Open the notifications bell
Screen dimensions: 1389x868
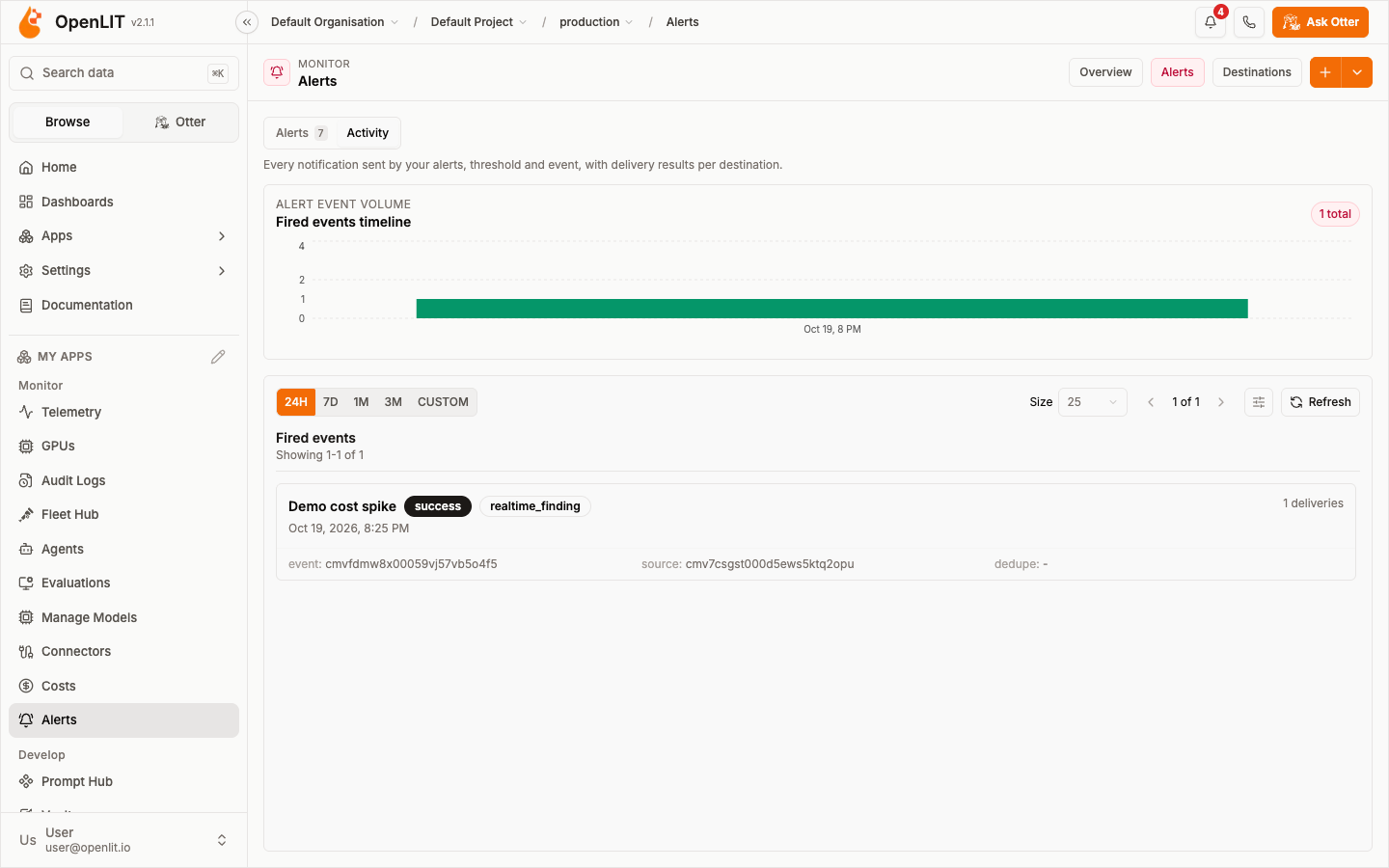[1211, 22]
